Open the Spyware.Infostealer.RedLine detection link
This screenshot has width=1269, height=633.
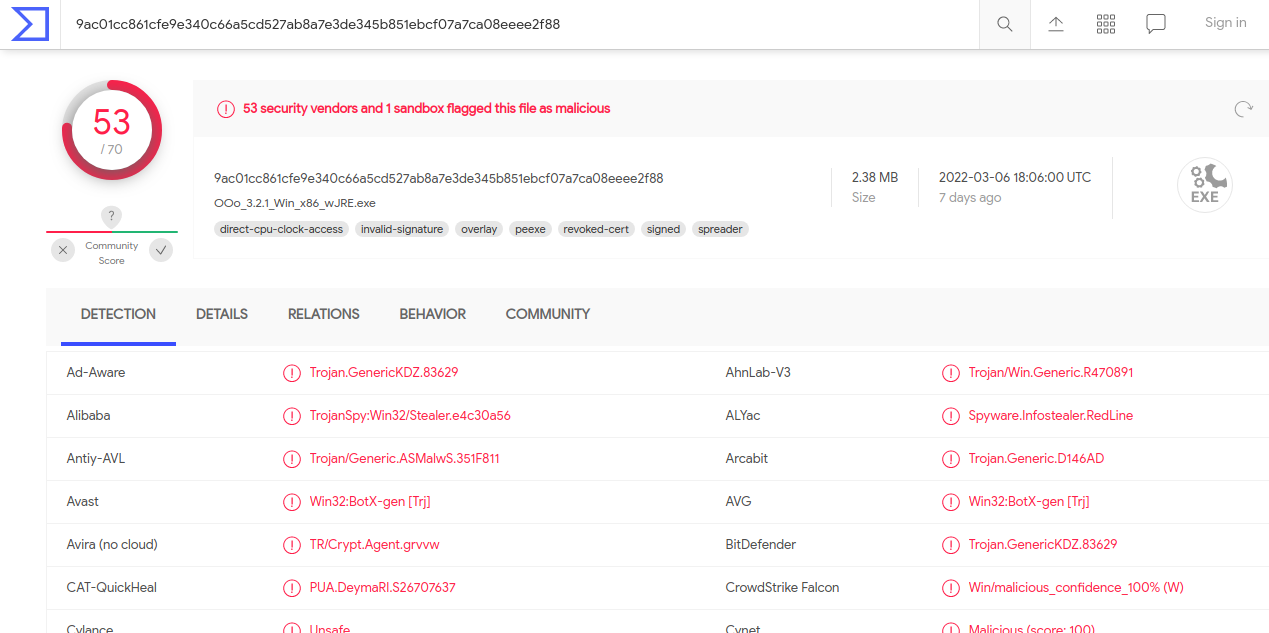pyautogui.click(x=1050, y=415)
